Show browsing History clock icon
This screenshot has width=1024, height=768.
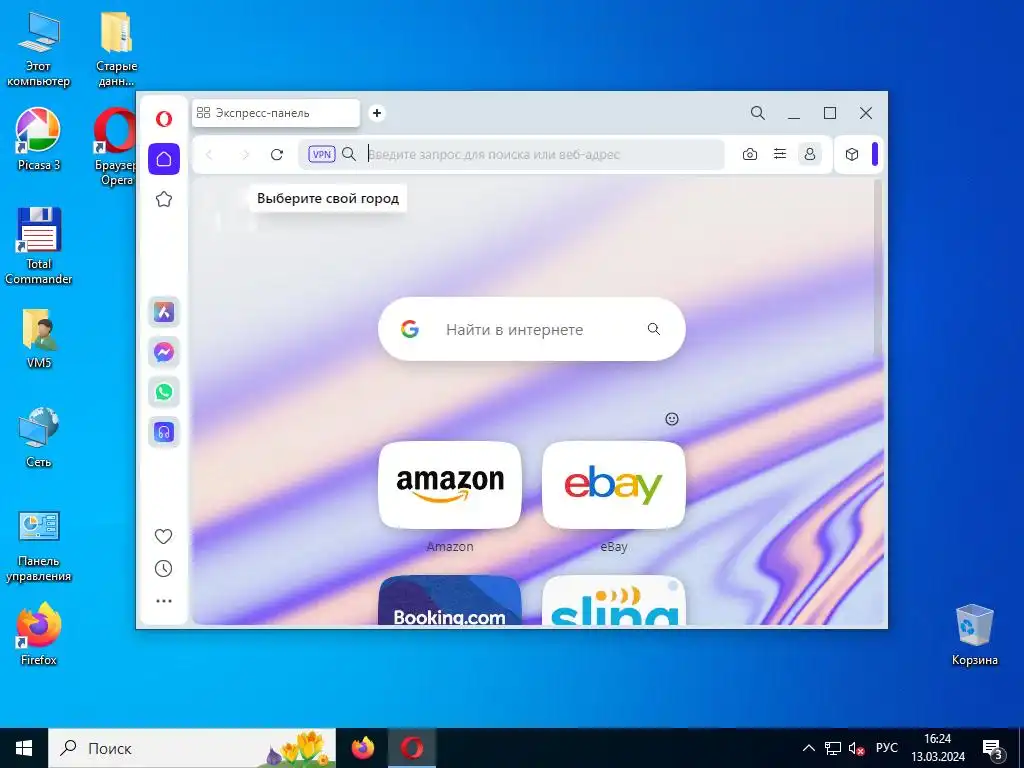point(163,568)
